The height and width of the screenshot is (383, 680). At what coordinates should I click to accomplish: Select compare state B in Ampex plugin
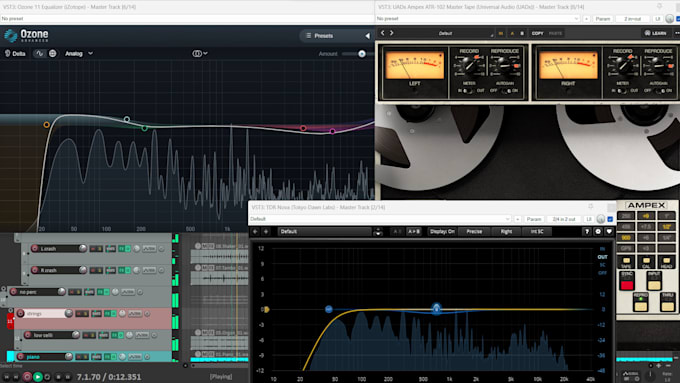click(522, 33)
